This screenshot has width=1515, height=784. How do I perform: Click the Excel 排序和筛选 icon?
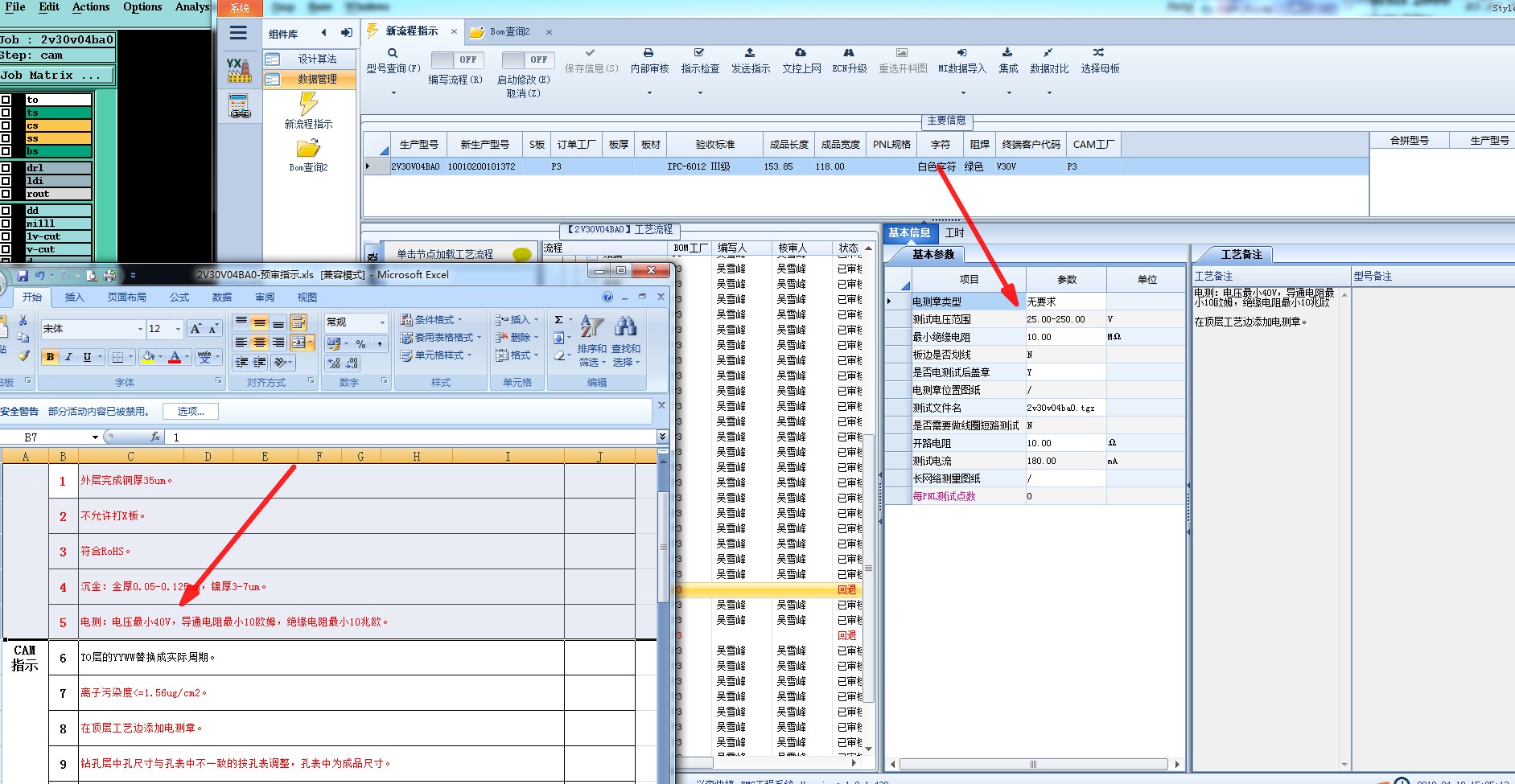pyautogui.click(x=592, y=326)
